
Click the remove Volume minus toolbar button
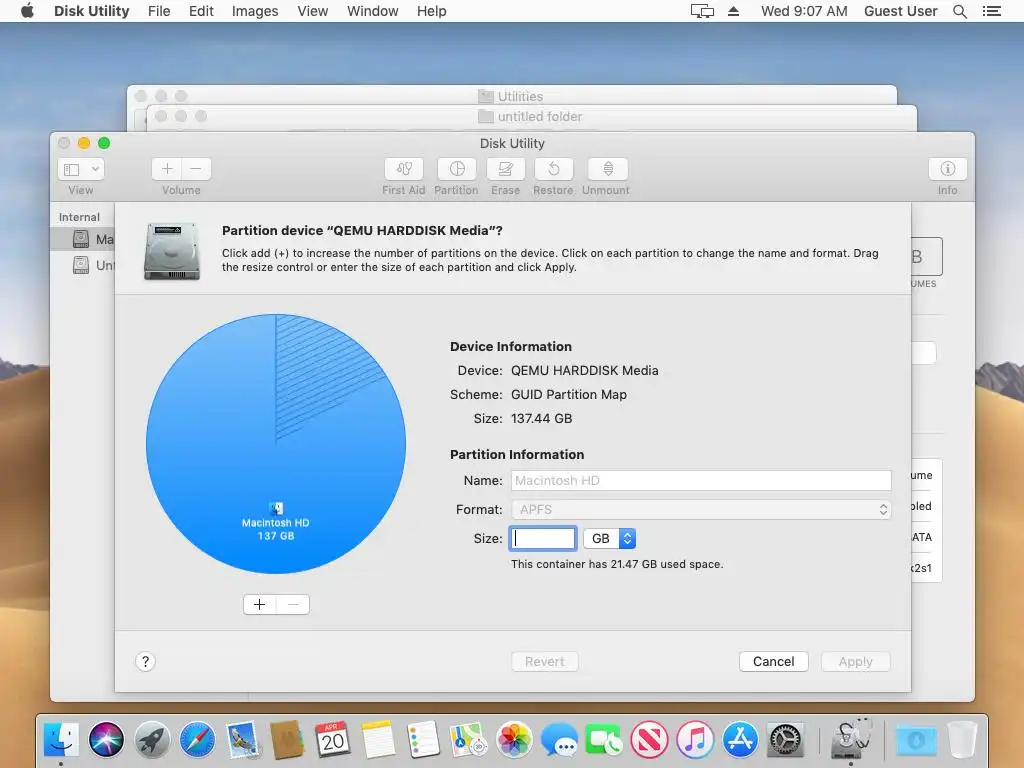point(196,169)
